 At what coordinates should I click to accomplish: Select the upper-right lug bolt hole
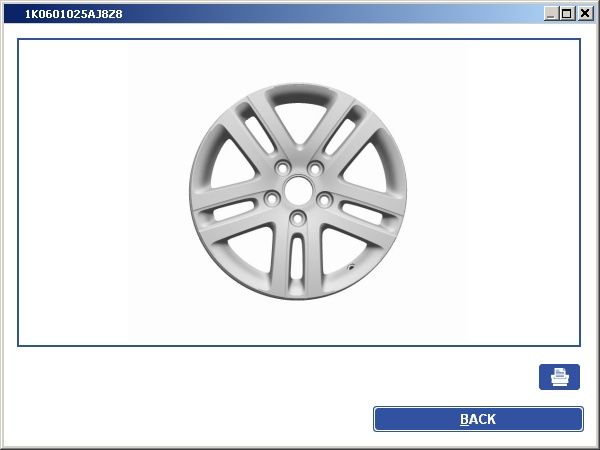[x=314, y=167]
